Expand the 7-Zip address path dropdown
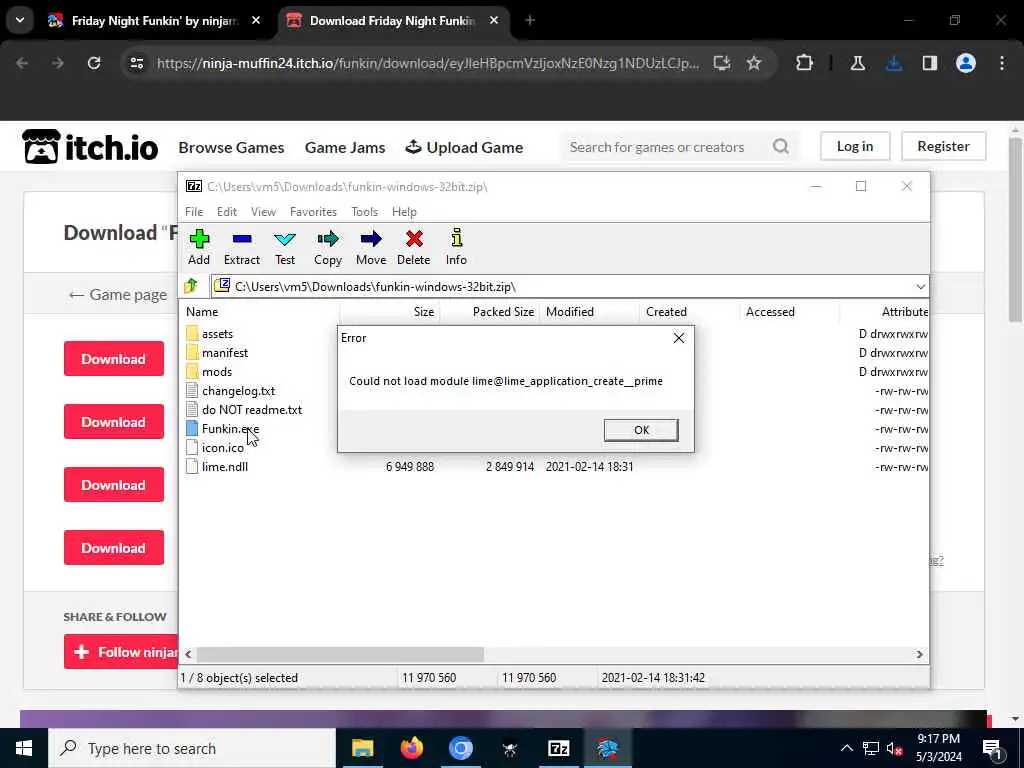Viewport: 1024px width, 768px height. [920, 287]
